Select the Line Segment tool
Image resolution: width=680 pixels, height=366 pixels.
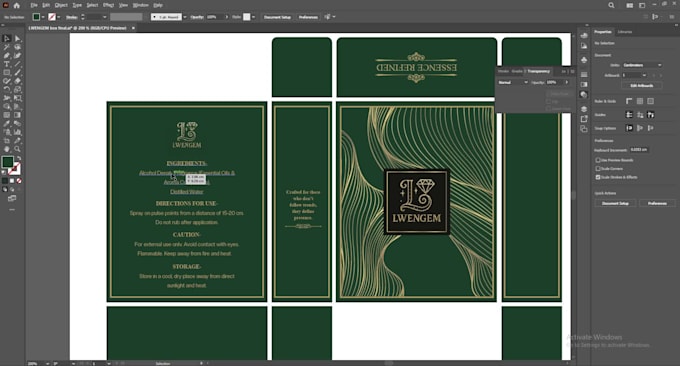click(x=17, y=64)
